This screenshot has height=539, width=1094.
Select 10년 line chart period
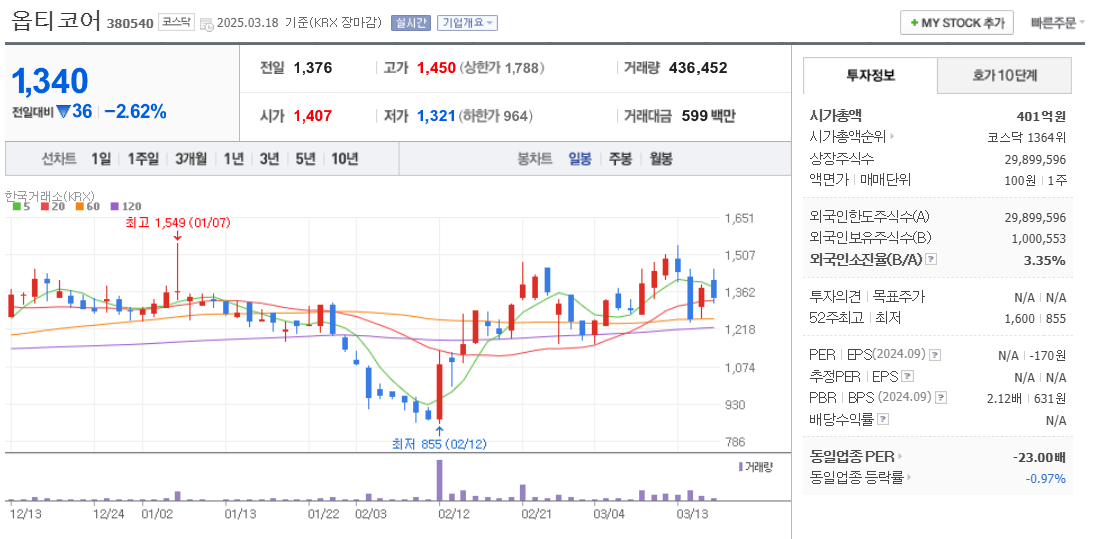pyautogui.click(x=344, y=159)
